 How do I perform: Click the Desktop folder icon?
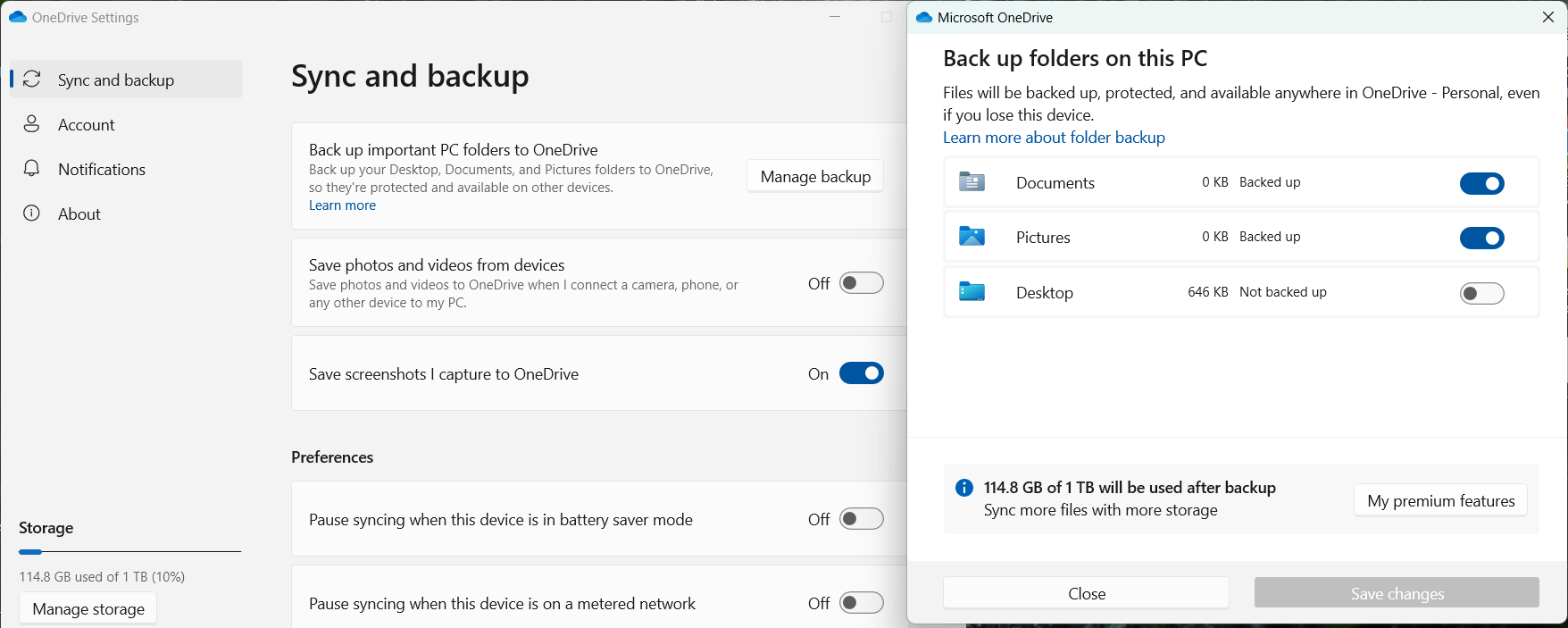(972, 292)
